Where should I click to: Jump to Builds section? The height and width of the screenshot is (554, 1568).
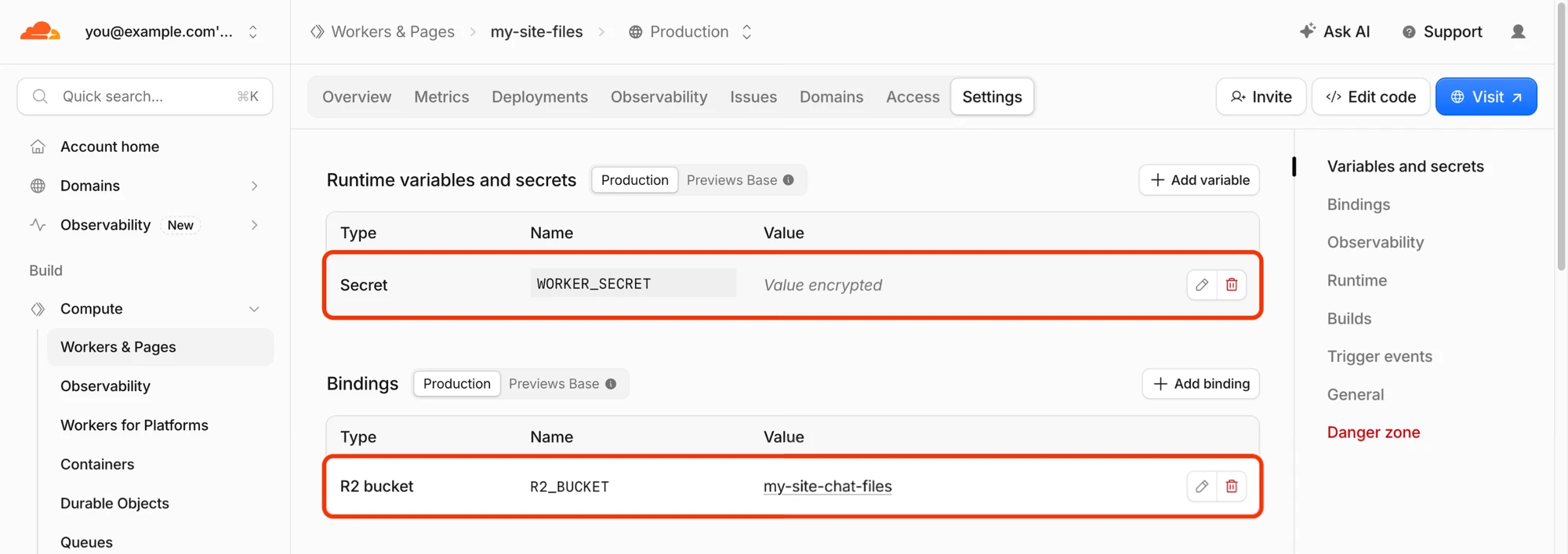pyautogui.click(x=1349, y=319)
